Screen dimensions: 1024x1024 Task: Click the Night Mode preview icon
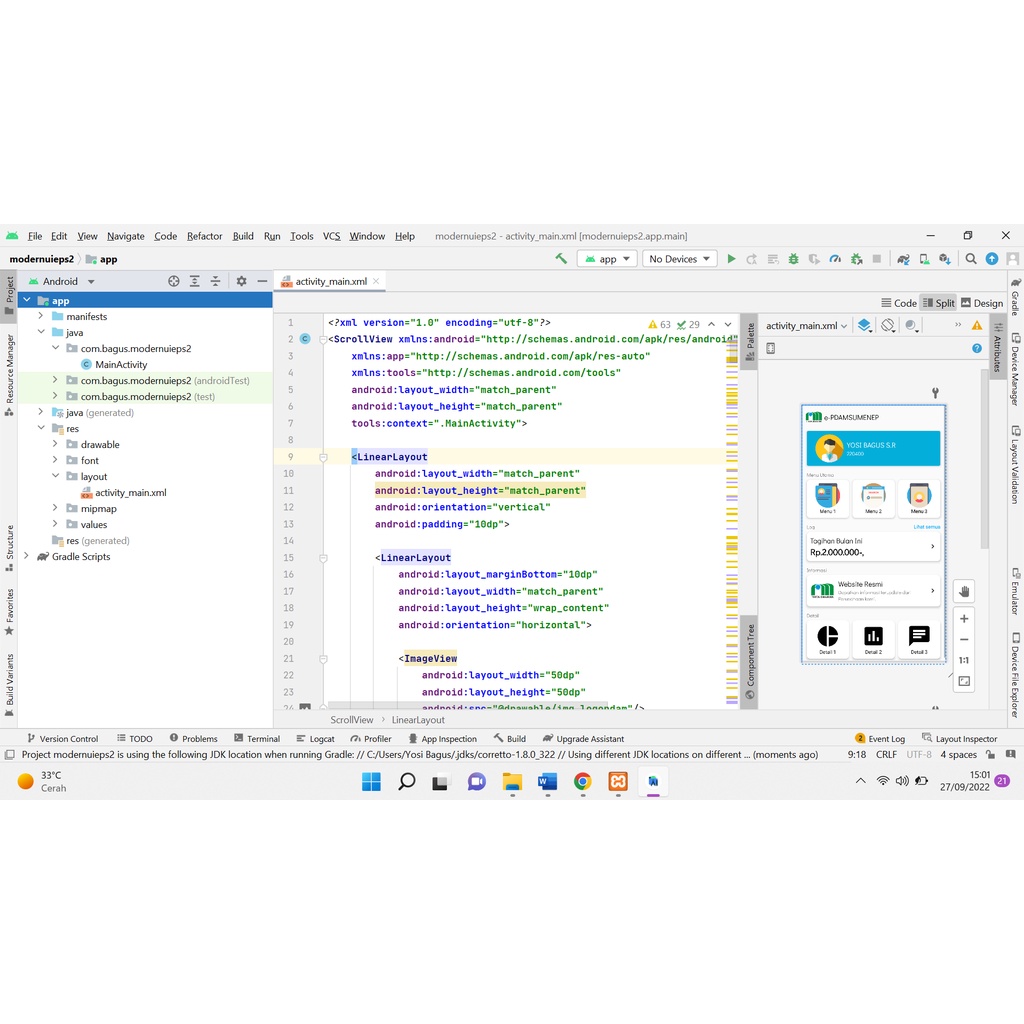click(x=912, y=325)
